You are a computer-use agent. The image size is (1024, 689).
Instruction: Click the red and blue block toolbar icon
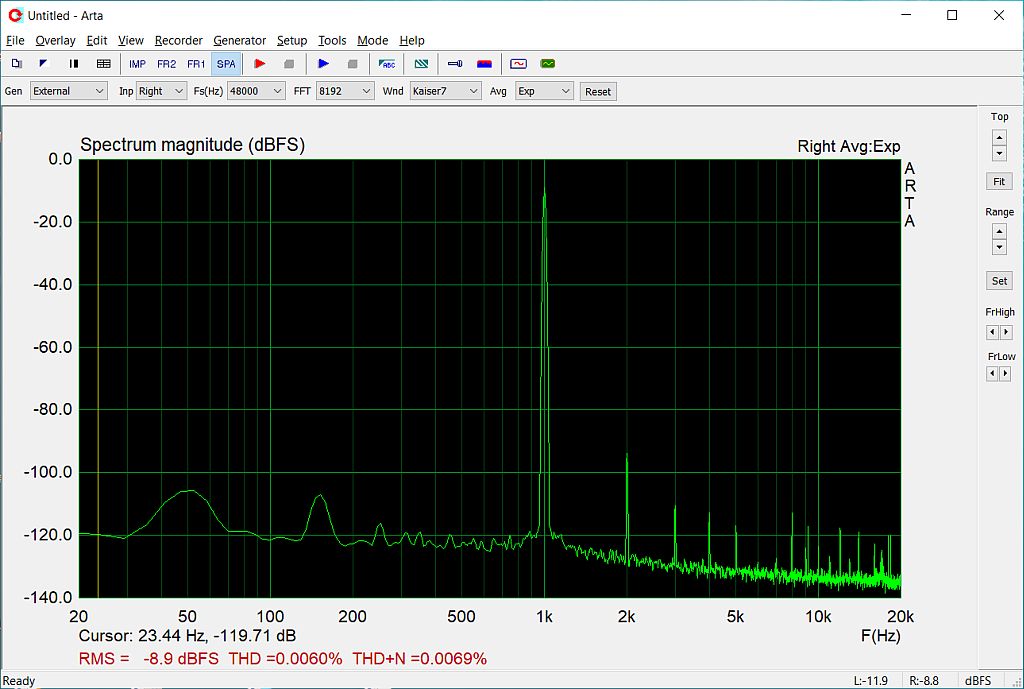click(x=484, y=63)
